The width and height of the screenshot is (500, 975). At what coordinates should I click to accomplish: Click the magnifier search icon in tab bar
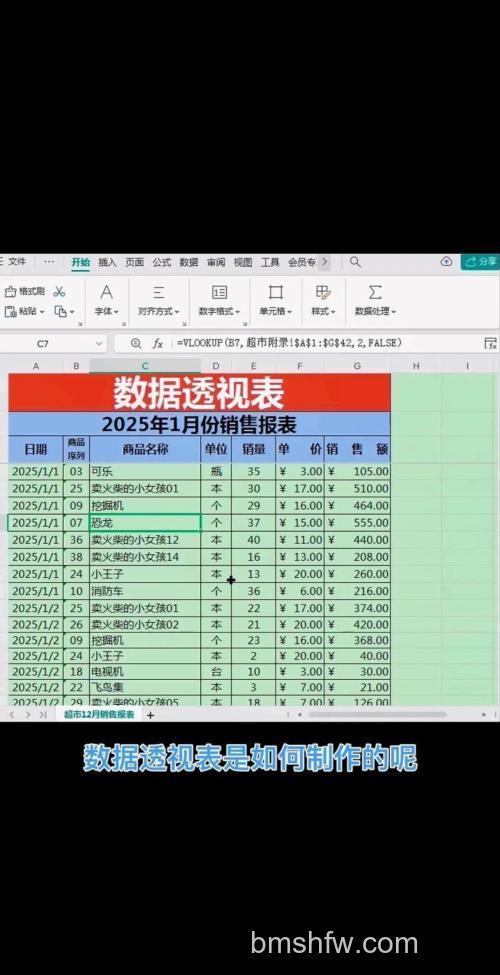[354, 262]
